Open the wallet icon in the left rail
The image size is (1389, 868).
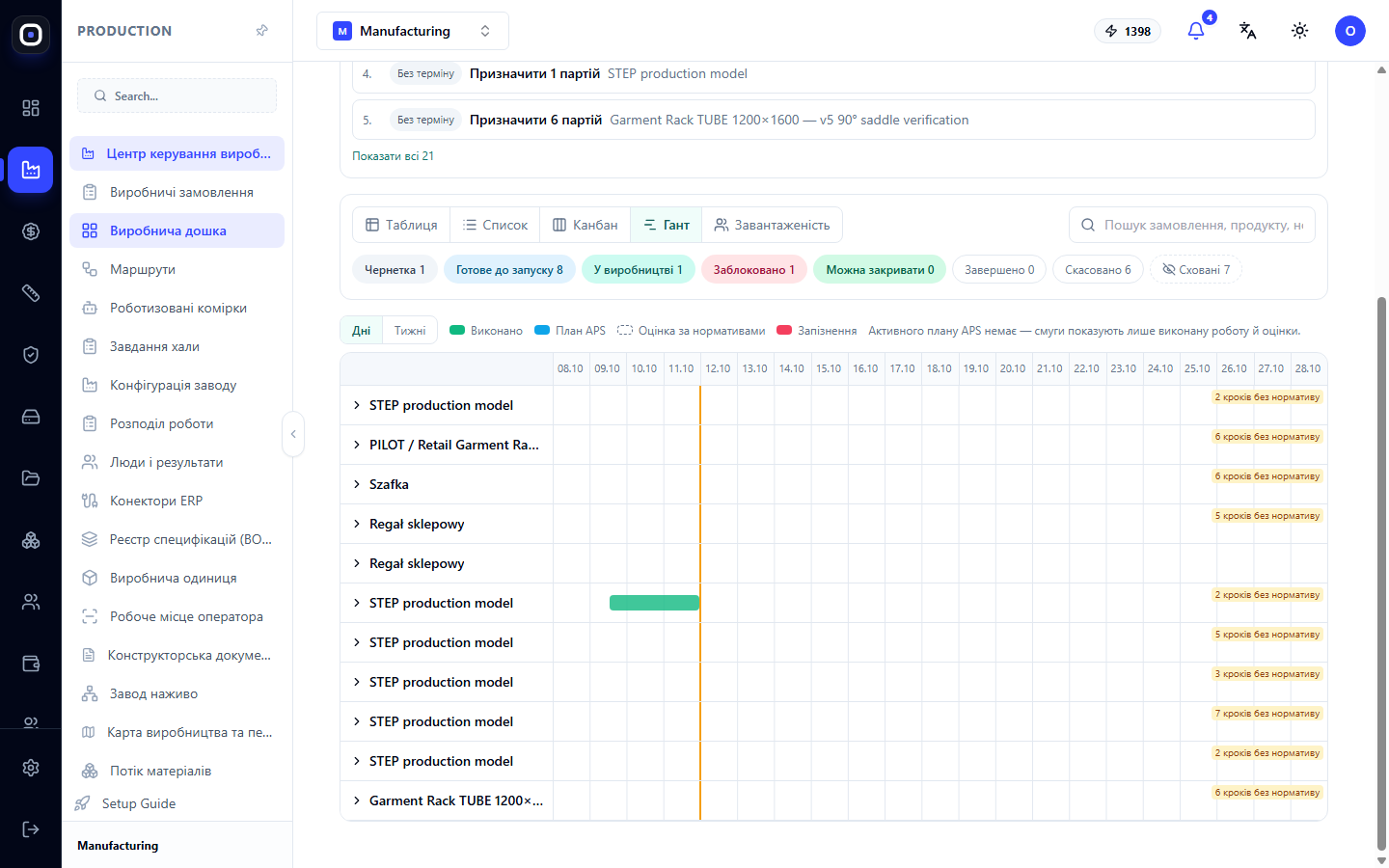(31, 664)
